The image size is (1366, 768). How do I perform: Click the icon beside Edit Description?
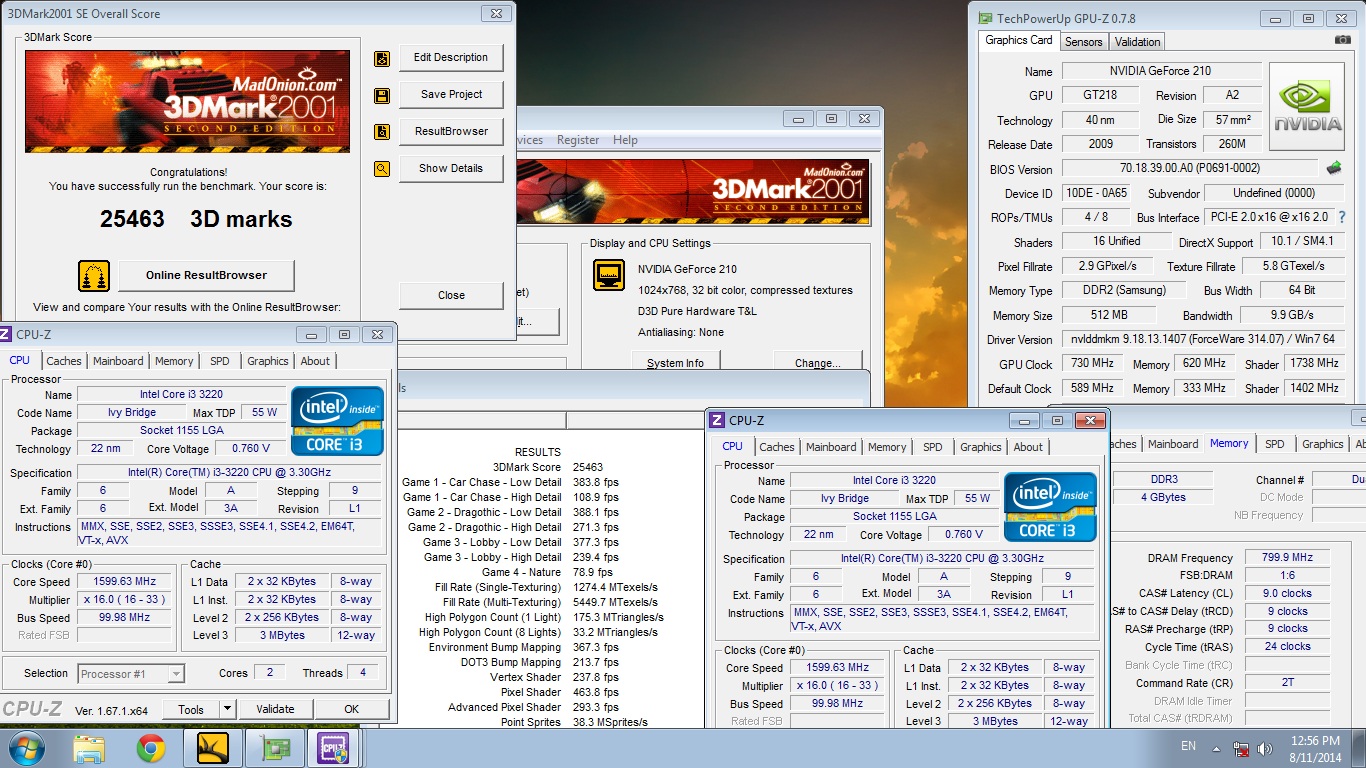[381, 59]
